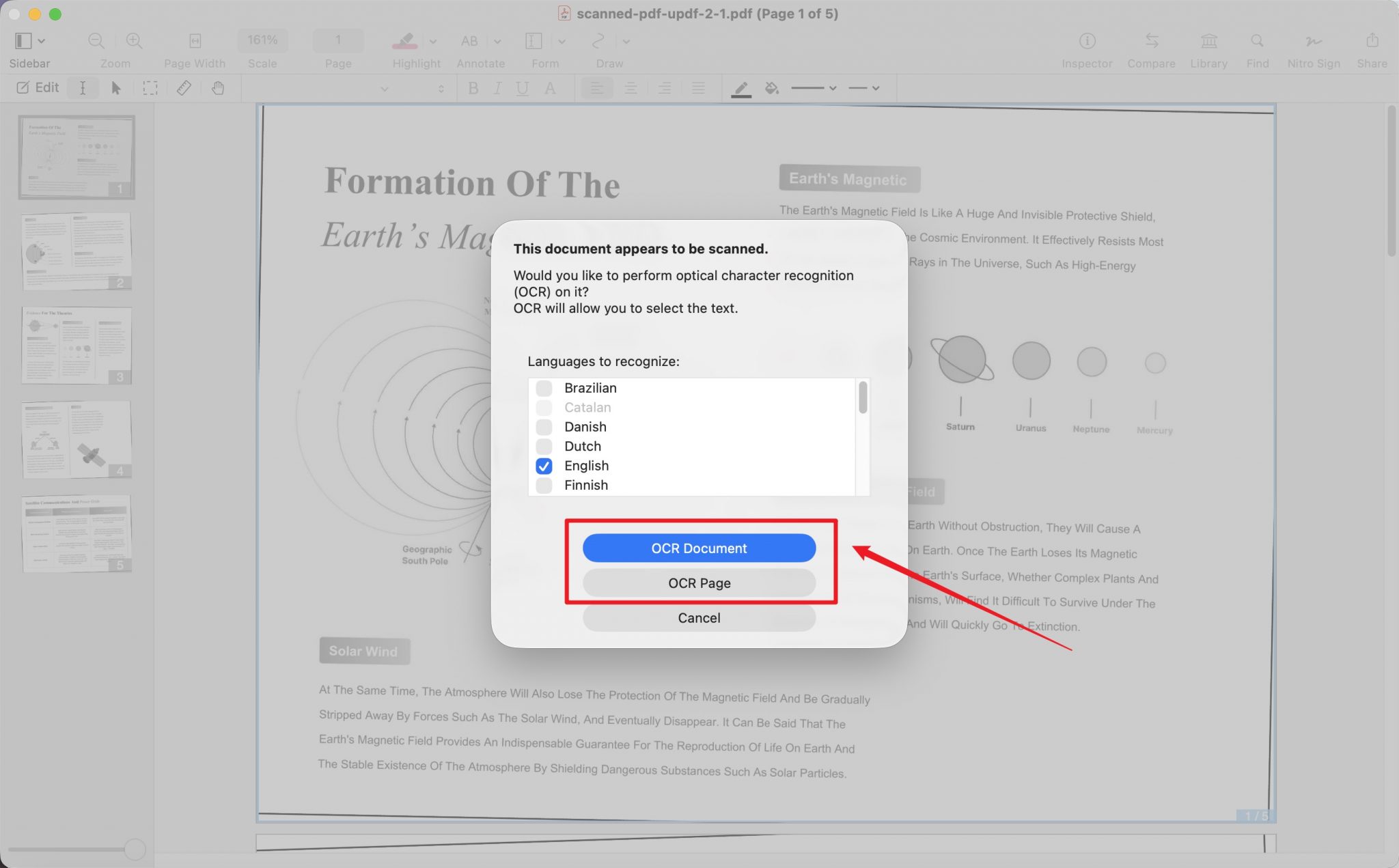Select the rectangular marquee selection tool
The image size is (1399, 868).
pos(150,88)
